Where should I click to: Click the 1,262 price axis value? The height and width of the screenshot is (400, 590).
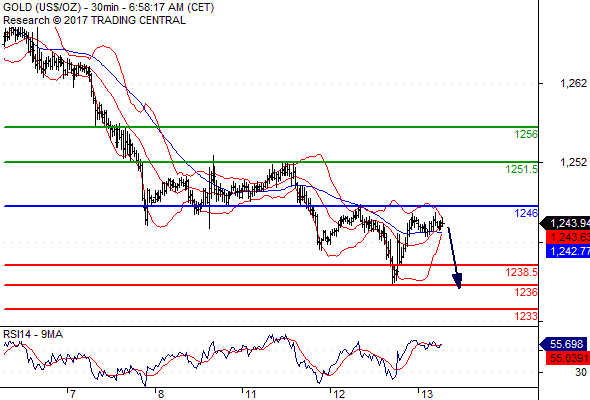click(x=573, y=83)
